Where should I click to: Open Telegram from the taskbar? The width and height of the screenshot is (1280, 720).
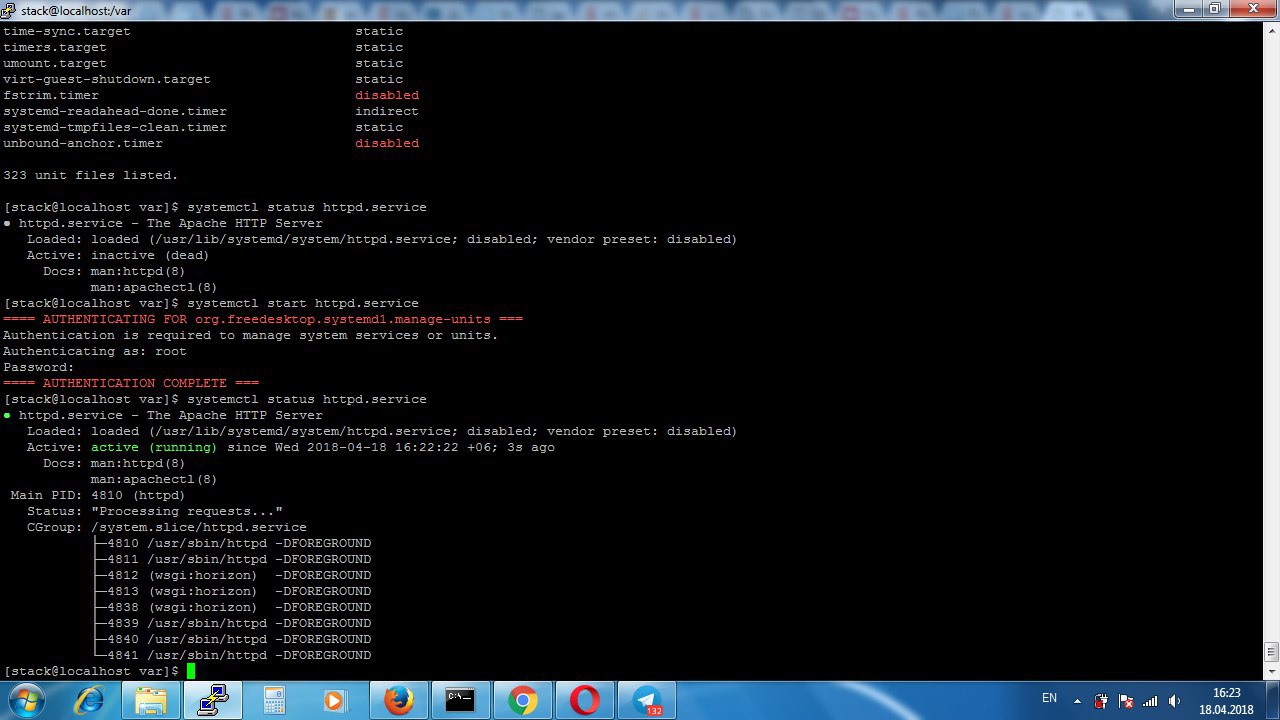[x=647, y=700]
